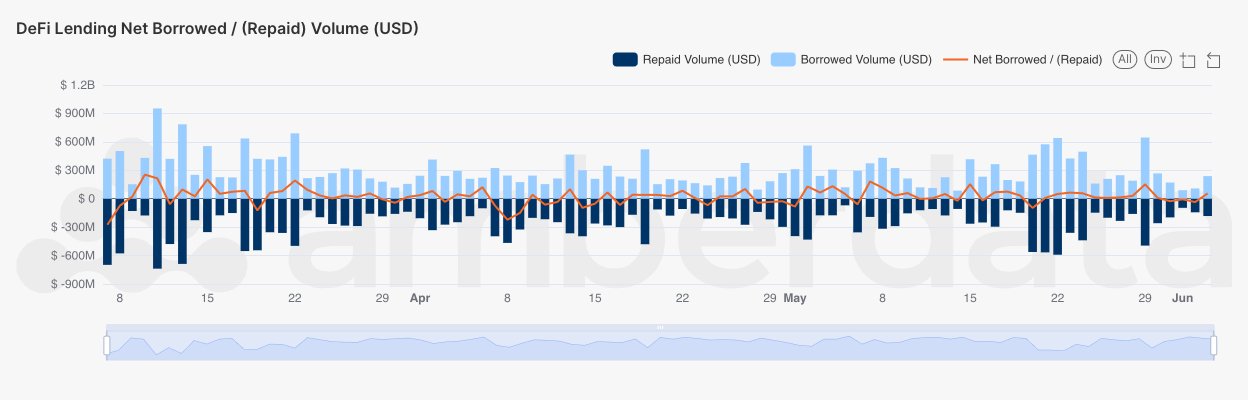1248x400 pixels.
Task: Activate the area zoom tool icon
Action: [1188, 60]
